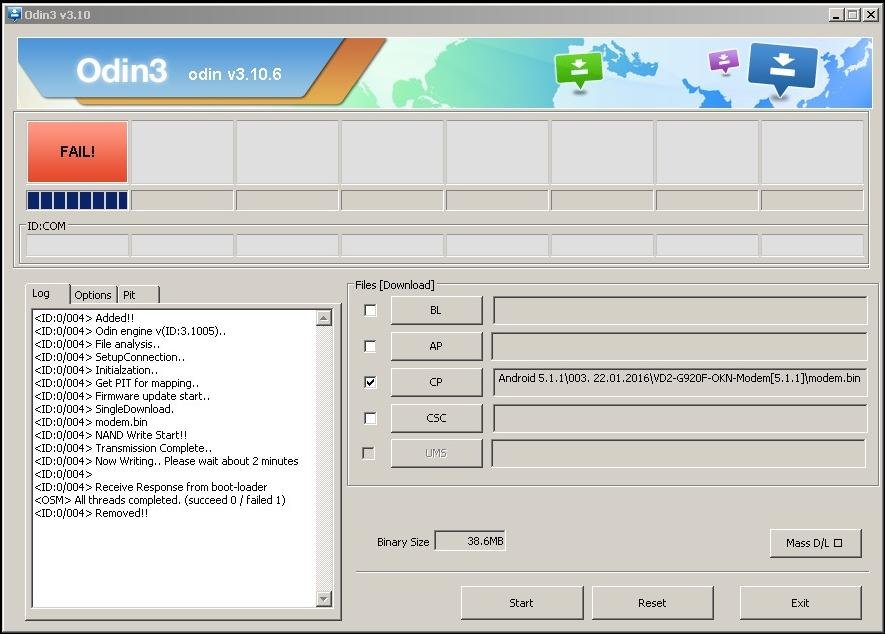Screen dimensions: 885x634
Task: Enable the AP file checkbox
Action: [370, 346]
